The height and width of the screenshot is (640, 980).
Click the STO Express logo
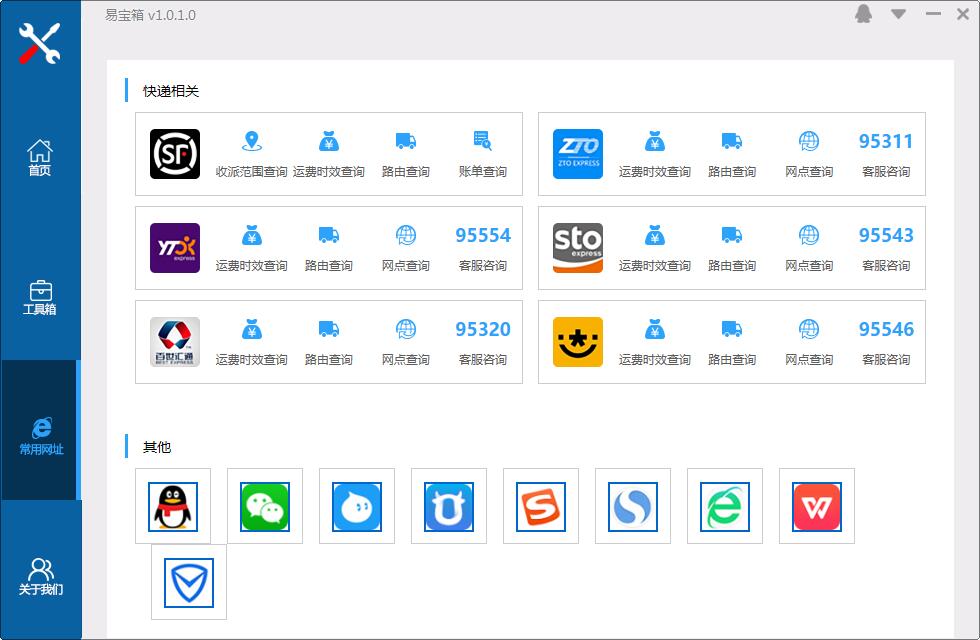tap(578, 248)
